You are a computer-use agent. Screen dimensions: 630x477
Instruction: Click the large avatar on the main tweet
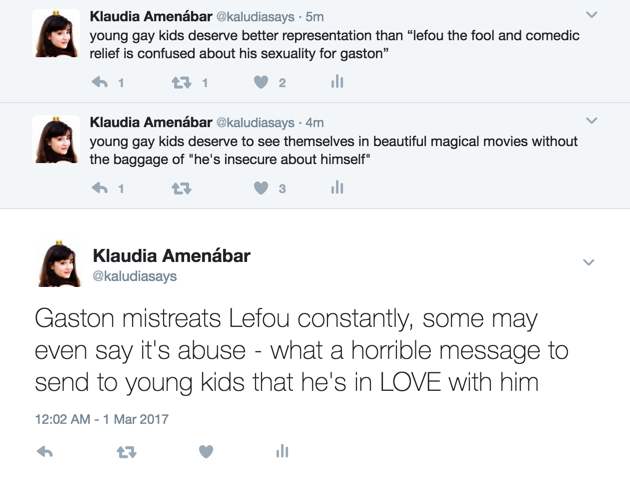tap(59, 264)
